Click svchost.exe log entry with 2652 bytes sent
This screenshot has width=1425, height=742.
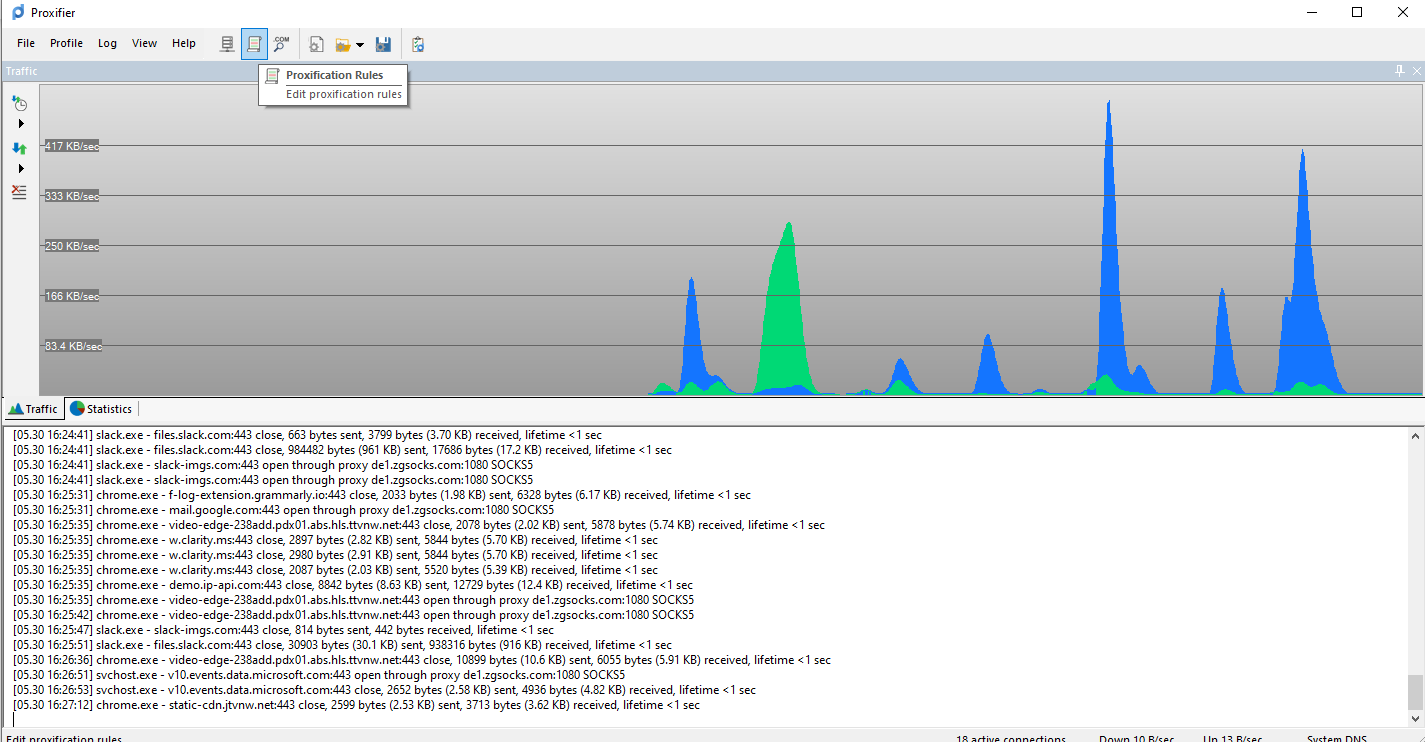[384, 690]
